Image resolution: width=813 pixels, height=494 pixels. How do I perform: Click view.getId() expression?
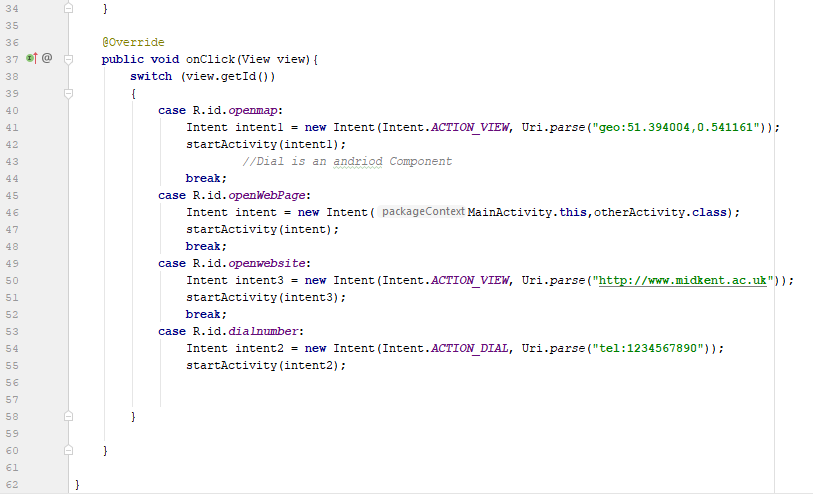tap(227, 76)
